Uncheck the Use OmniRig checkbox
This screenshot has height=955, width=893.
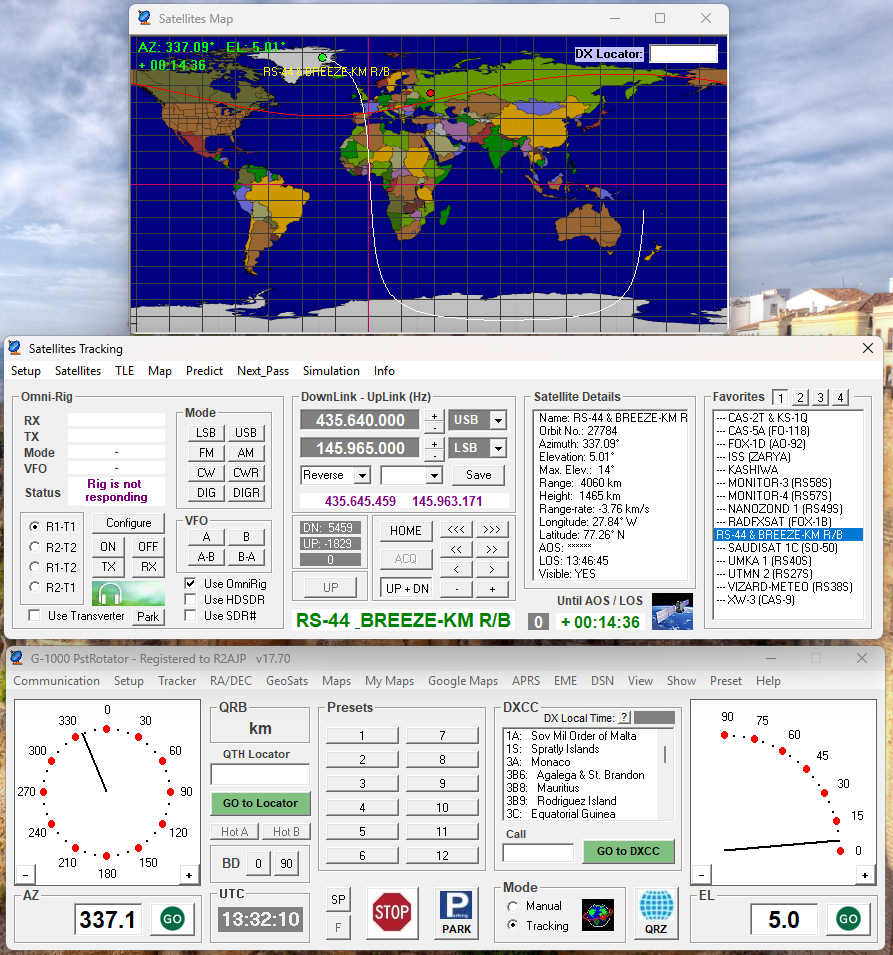191,583
